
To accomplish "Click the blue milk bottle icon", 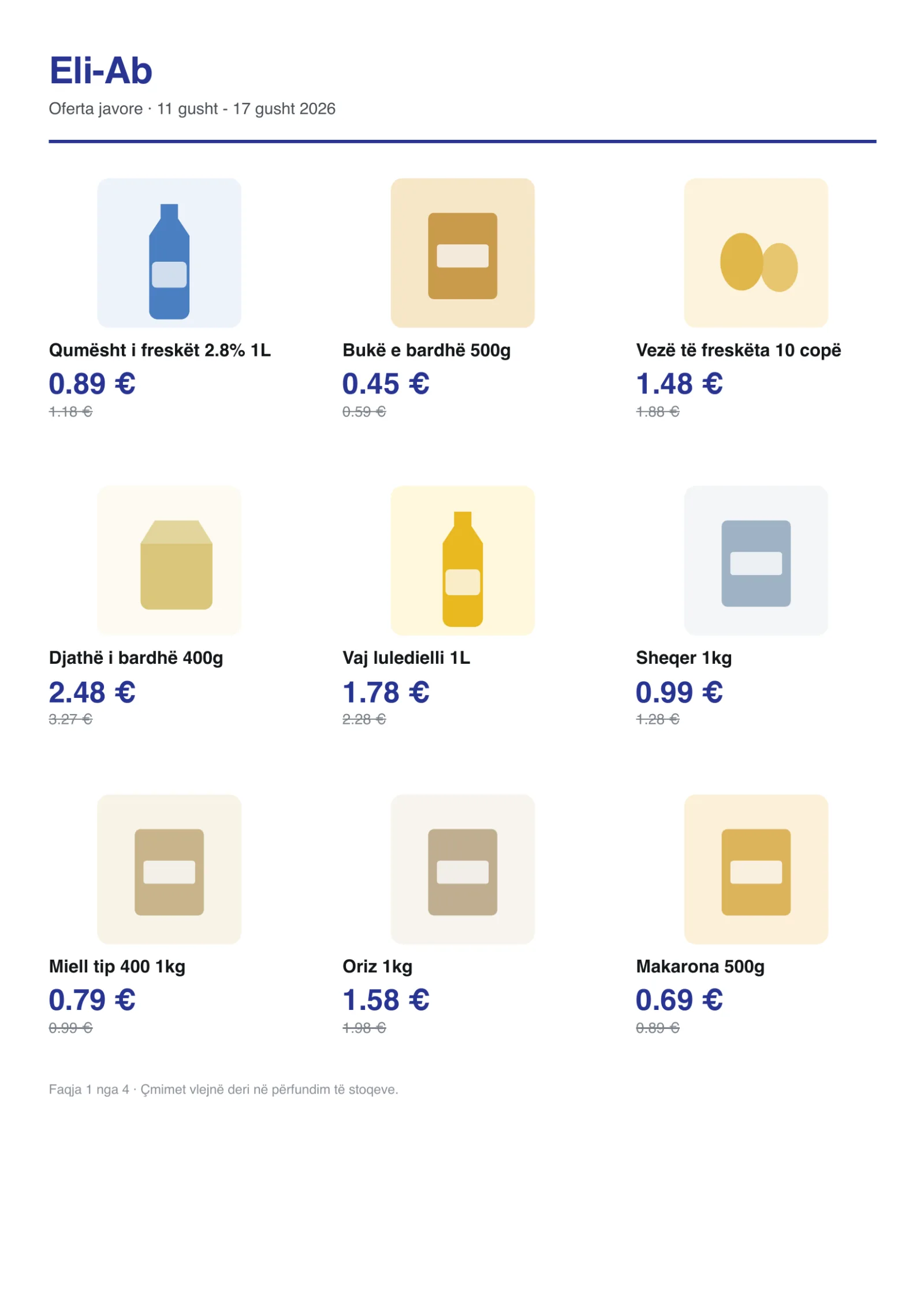I will (x=169, y=252).
